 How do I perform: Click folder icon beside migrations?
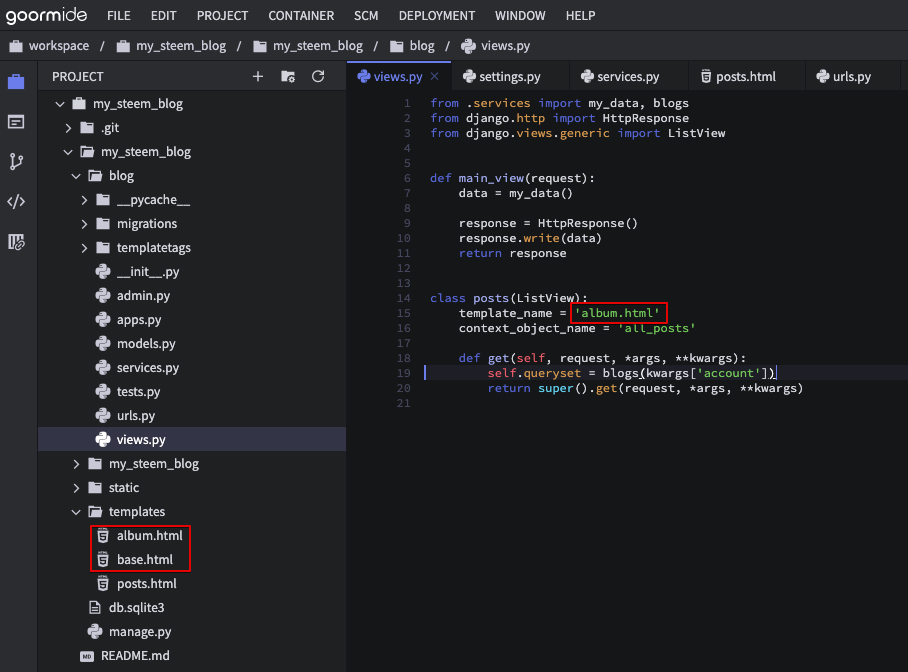(103, 223)
